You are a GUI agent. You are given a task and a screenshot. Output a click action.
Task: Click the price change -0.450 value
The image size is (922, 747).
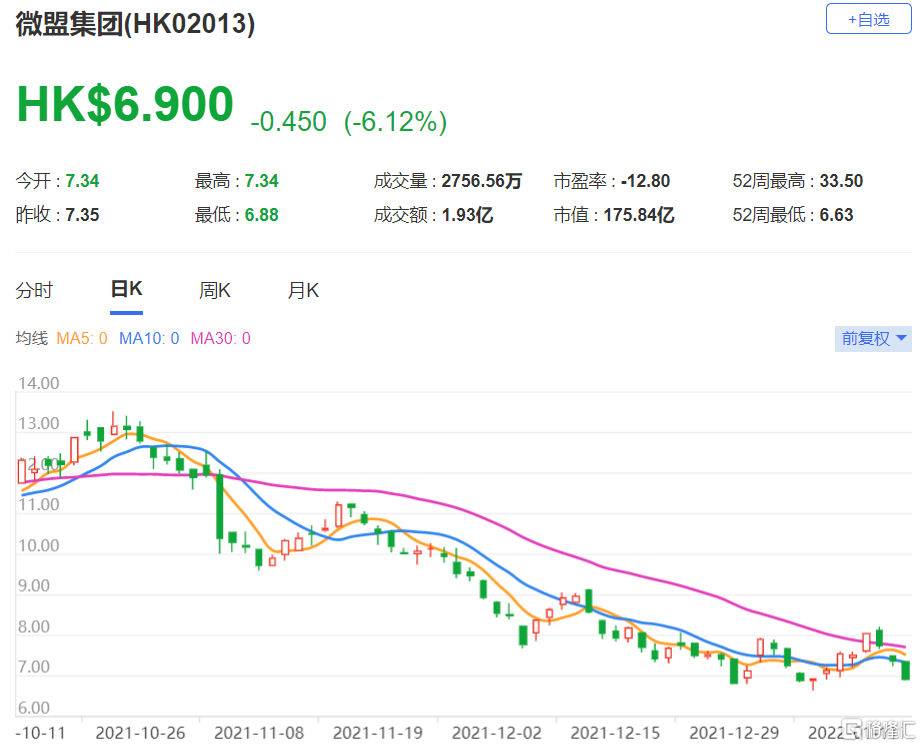pyautogui.click(x=288, y=122)
